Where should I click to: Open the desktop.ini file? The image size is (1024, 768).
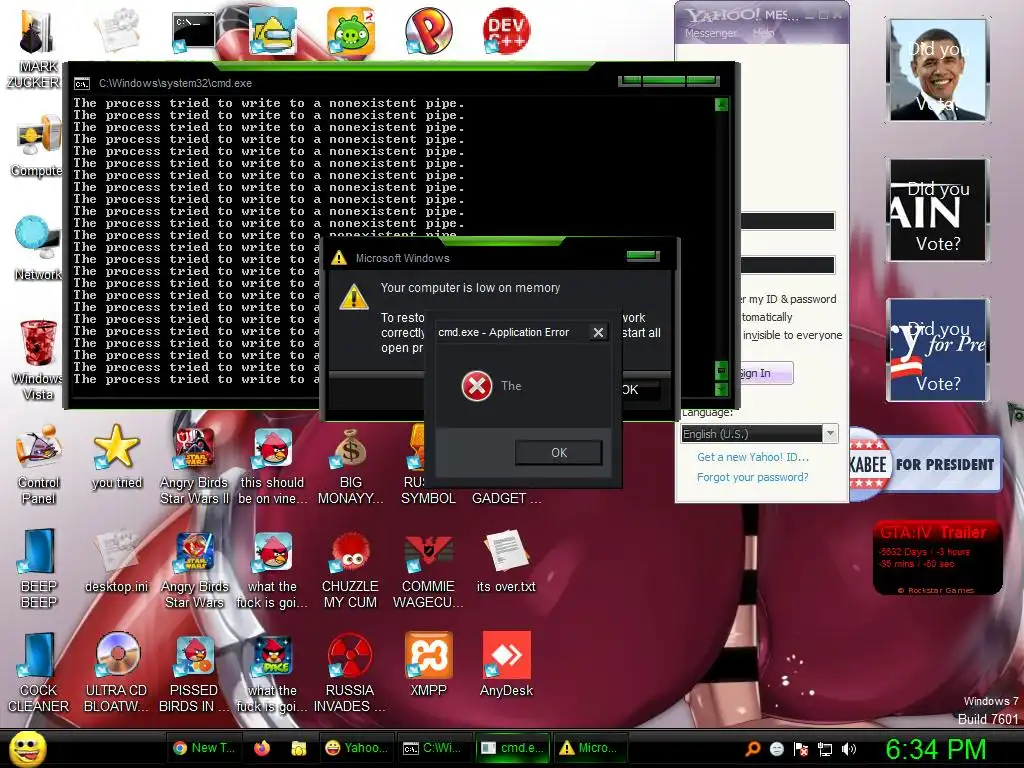(116, 562)
